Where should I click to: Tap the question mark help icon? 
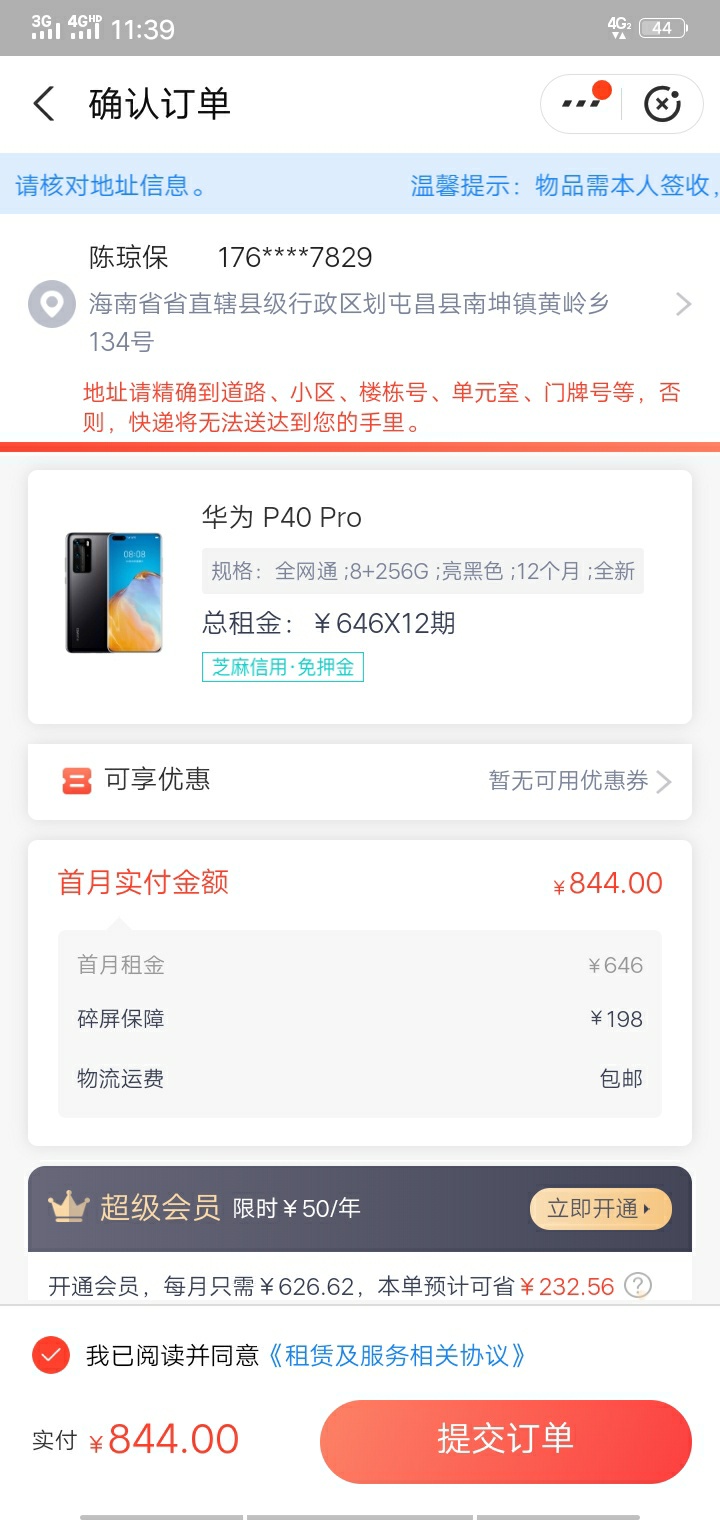click(638, 1285)
